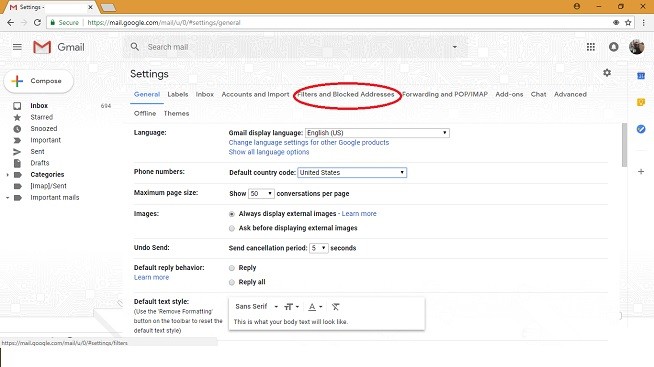The image size is (654, 367).
Task: Click the Chrome profile icon in title bar
Action: tap(577, 6)
